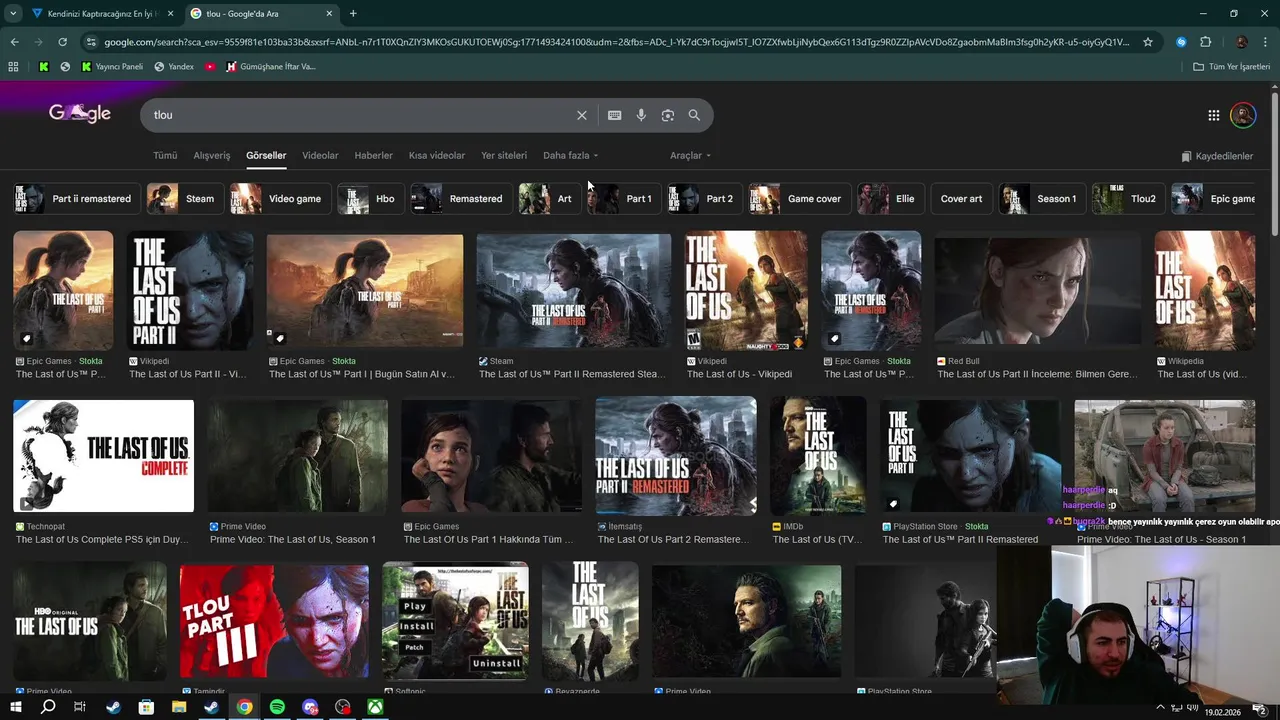This screenshot has width=1280, height=720.
Task: Switch to the 'Tümü' results tab
Action: (165, 156)
